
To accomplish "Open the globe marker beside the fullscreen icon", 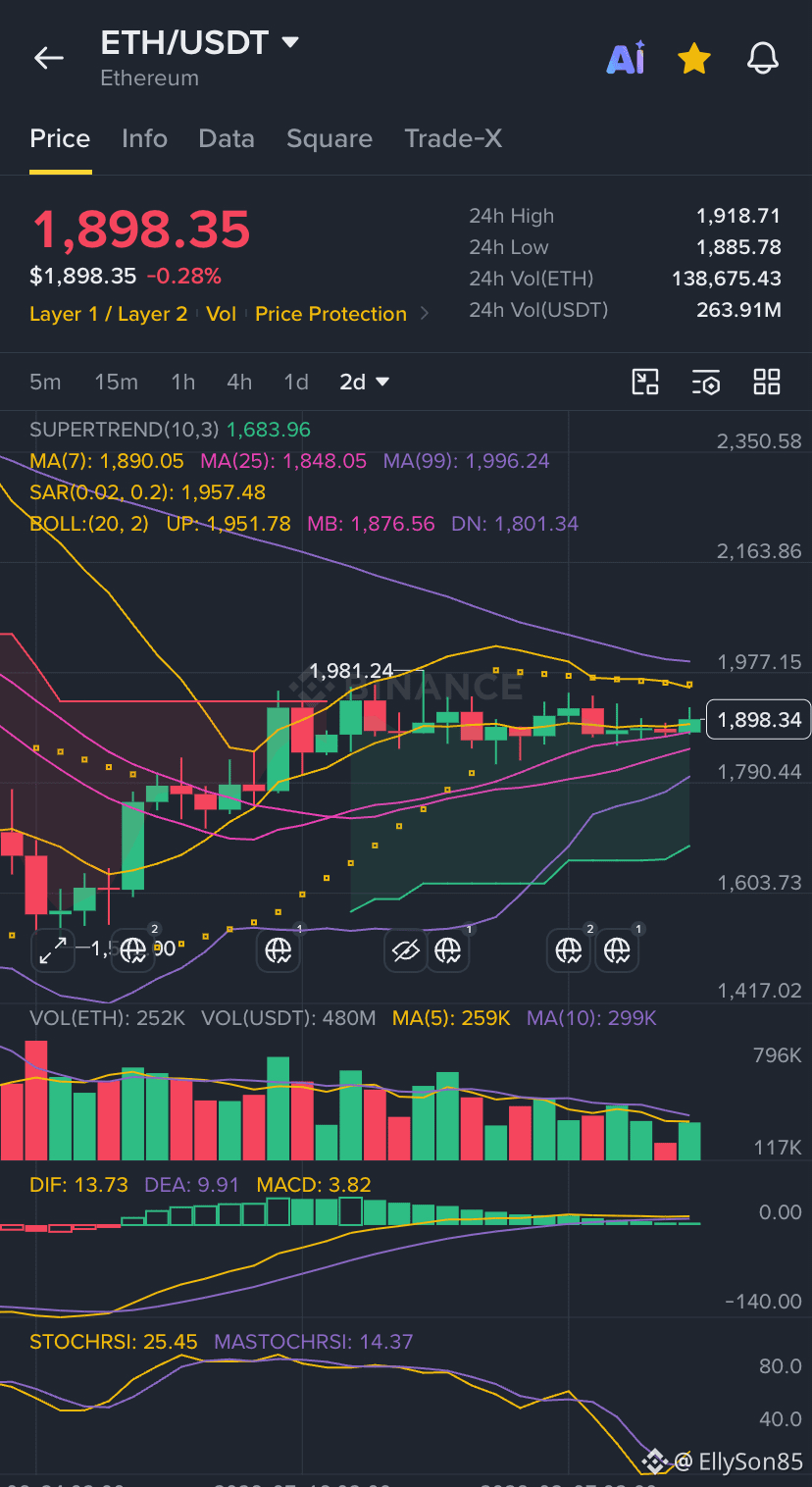I will tap(134, 949).
